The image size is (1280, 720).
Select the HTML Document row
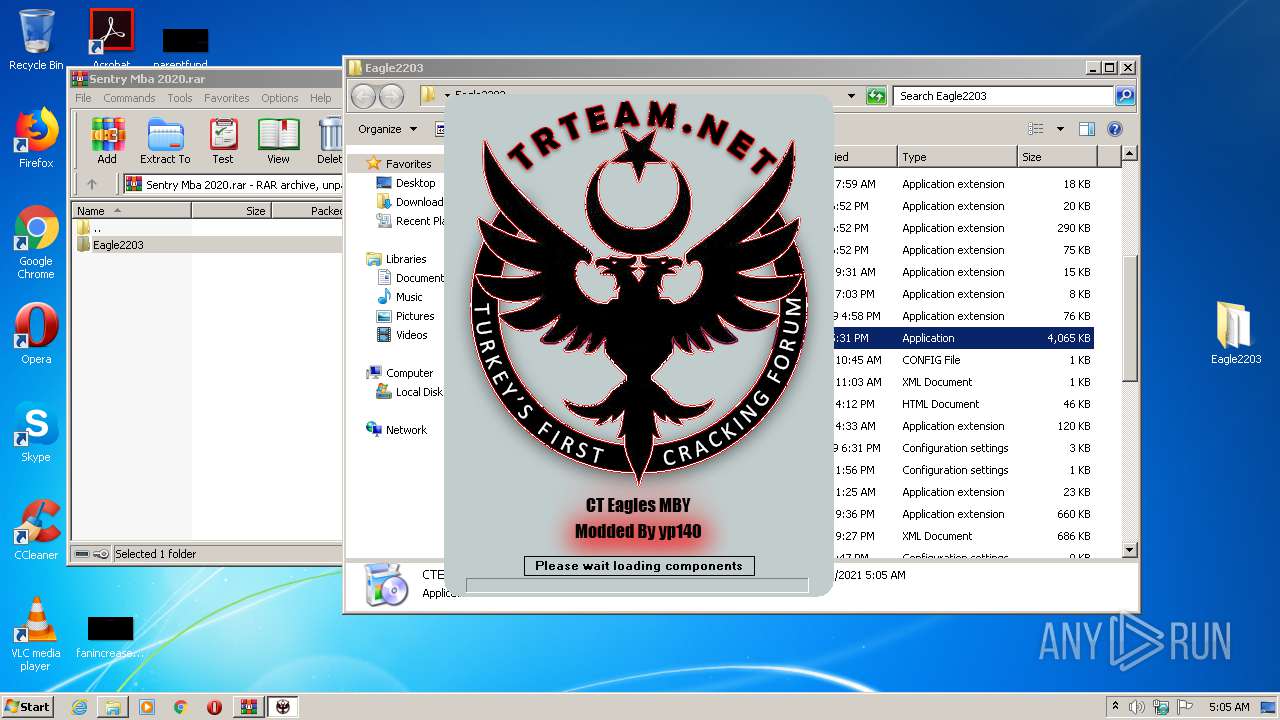pyautogui.click(x=964, y=404)
